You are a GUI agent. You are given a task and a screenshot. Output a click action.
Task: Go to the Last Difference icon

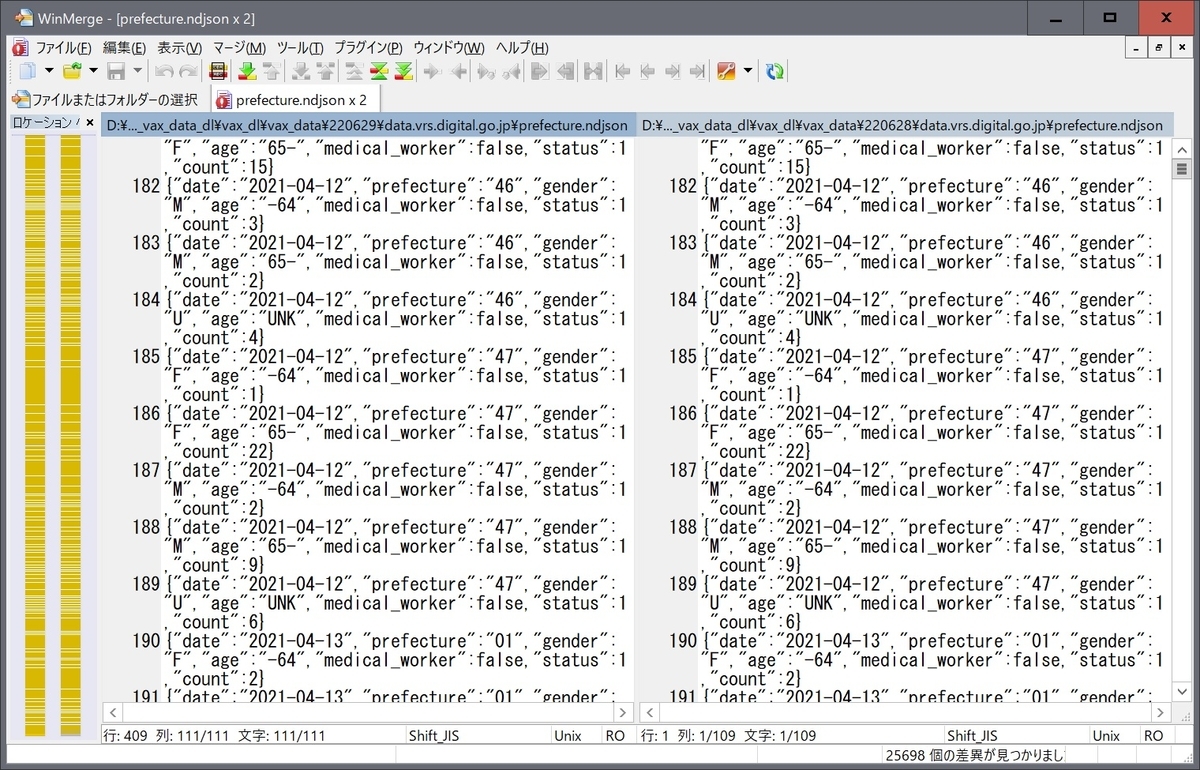tap(403, 71)
